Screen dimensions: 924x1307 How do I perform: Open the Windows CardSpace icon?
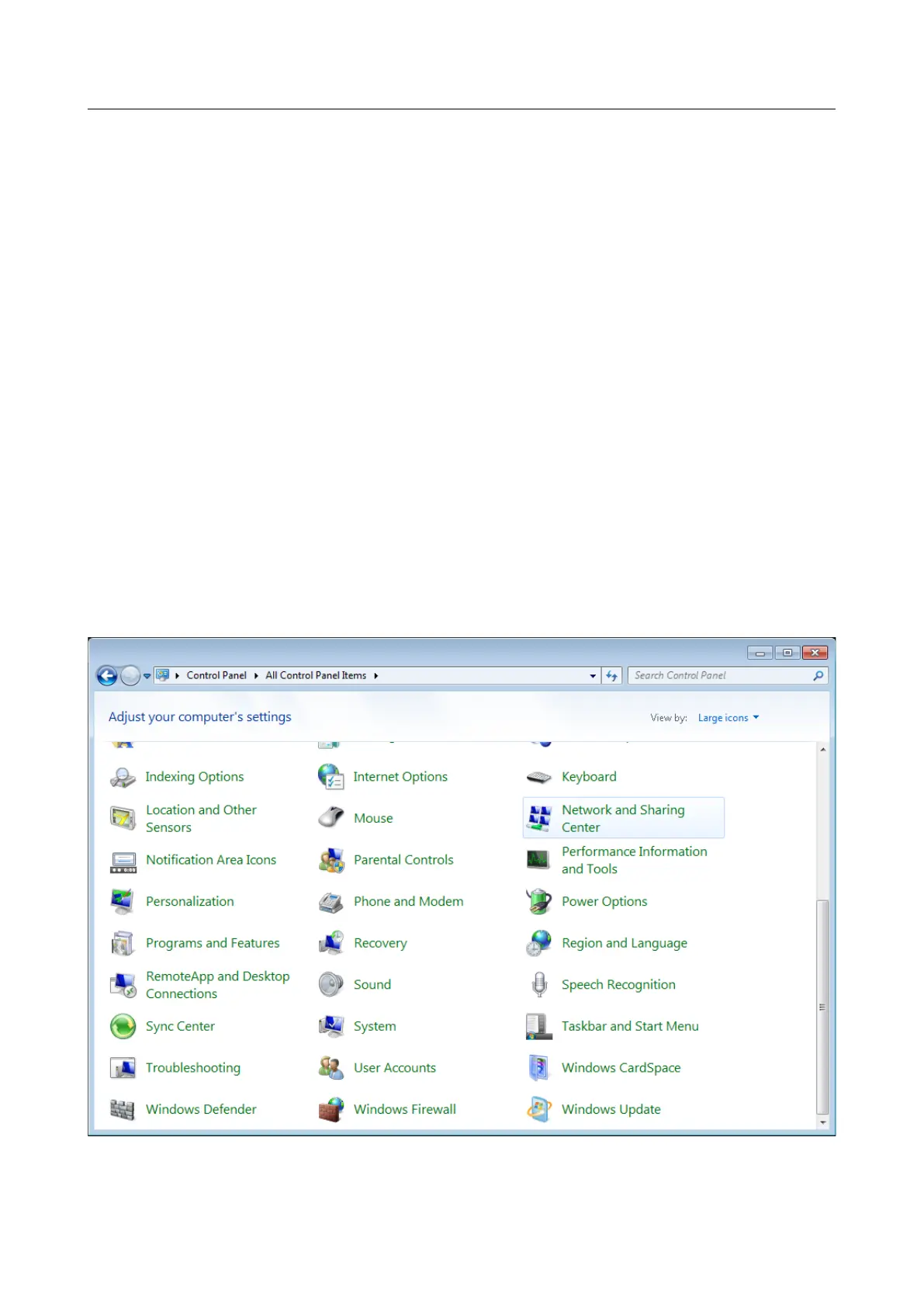point(539,1068)
